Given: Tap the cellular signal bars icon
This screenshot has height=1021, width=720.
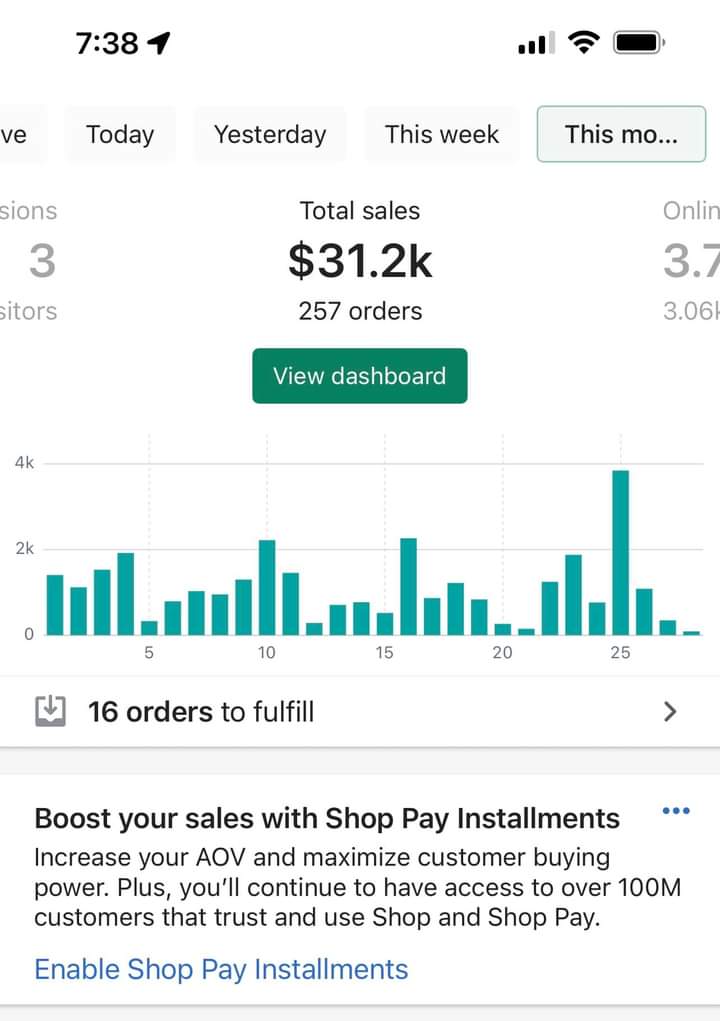Looking at the screenshot, I should point(536,43).
